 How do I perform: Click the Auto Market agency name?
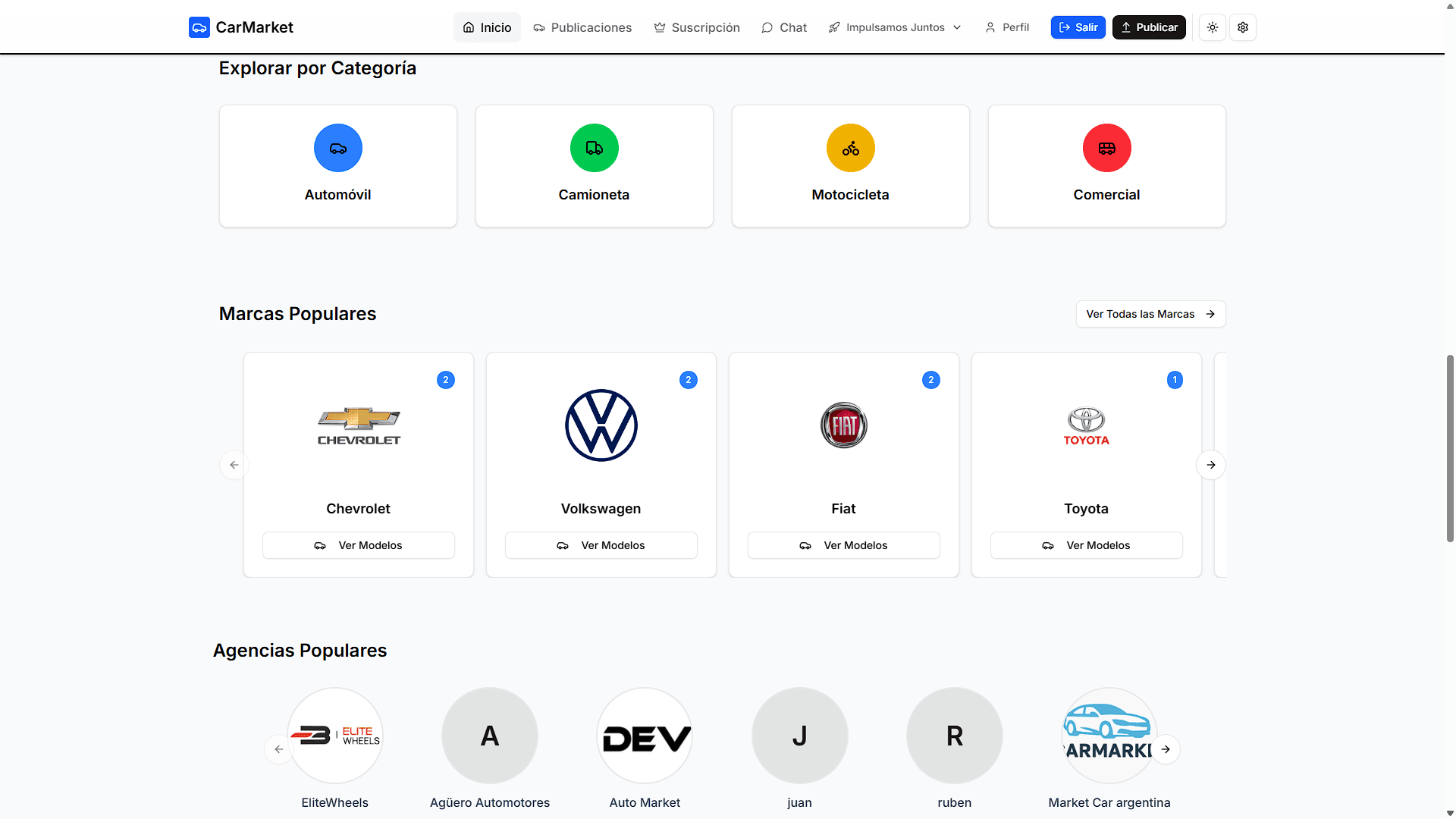[645, 802]
